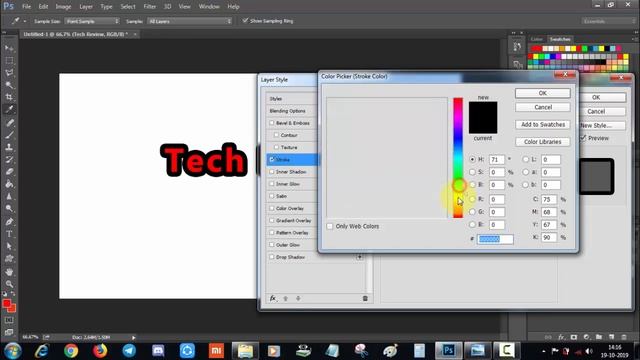Click the plus icon beside Drop Shadow
This screenshot has height=360, width=640.
pos(360,257)
